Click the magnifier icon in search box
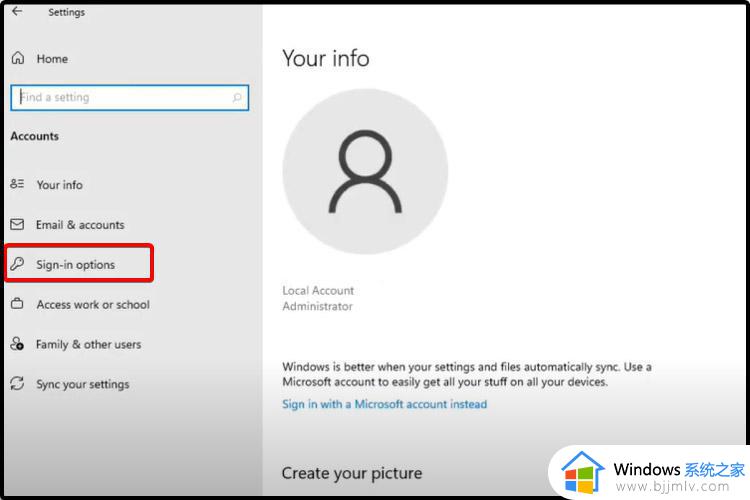Screen dimensions: 750x500 pos(237,98)
